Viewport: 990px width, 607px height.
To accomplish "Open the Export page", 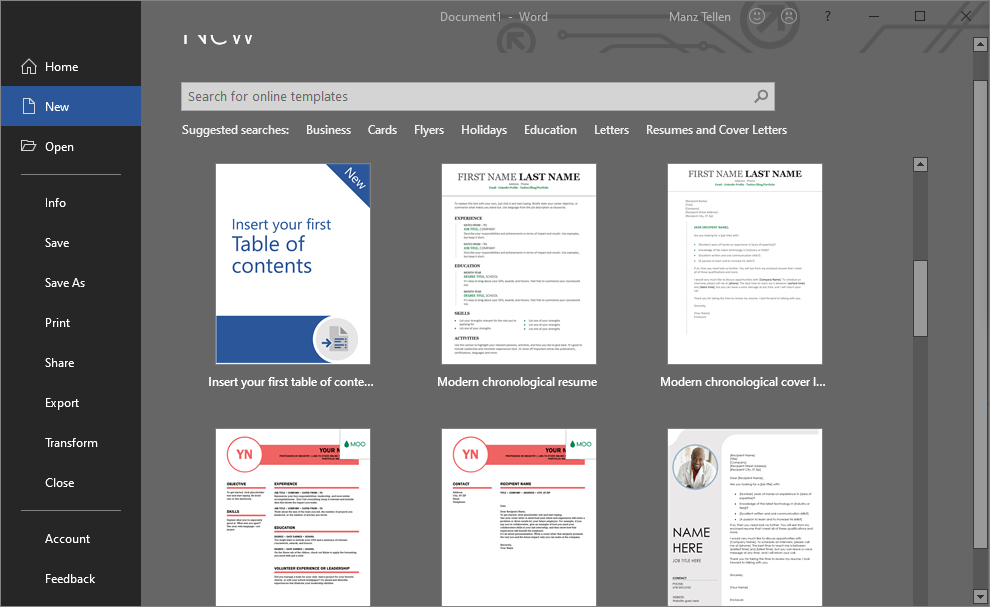I will pos(62,403).
